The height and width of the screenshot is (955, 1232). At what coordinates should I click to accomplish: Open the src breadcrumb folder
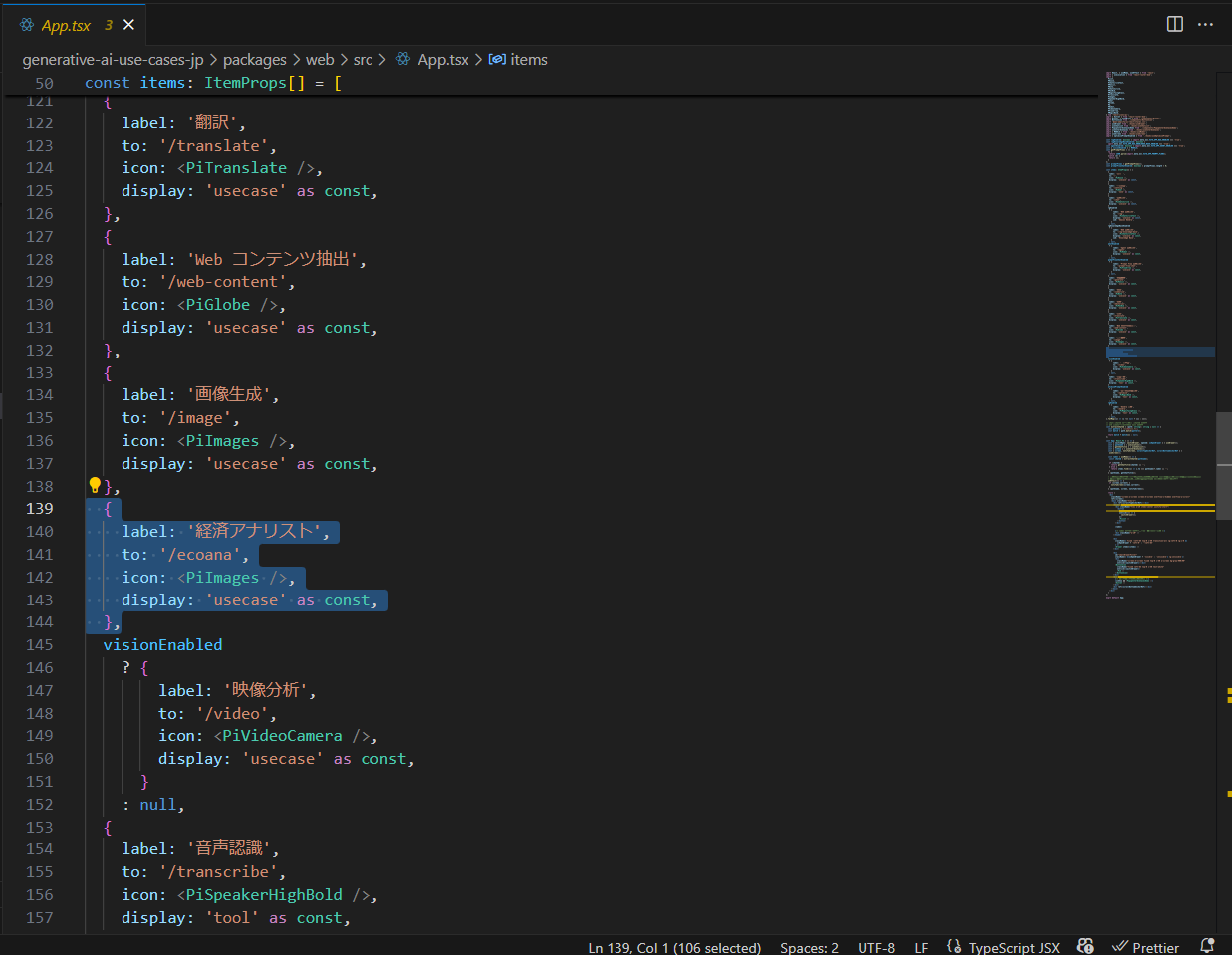[x=363, y=60]
